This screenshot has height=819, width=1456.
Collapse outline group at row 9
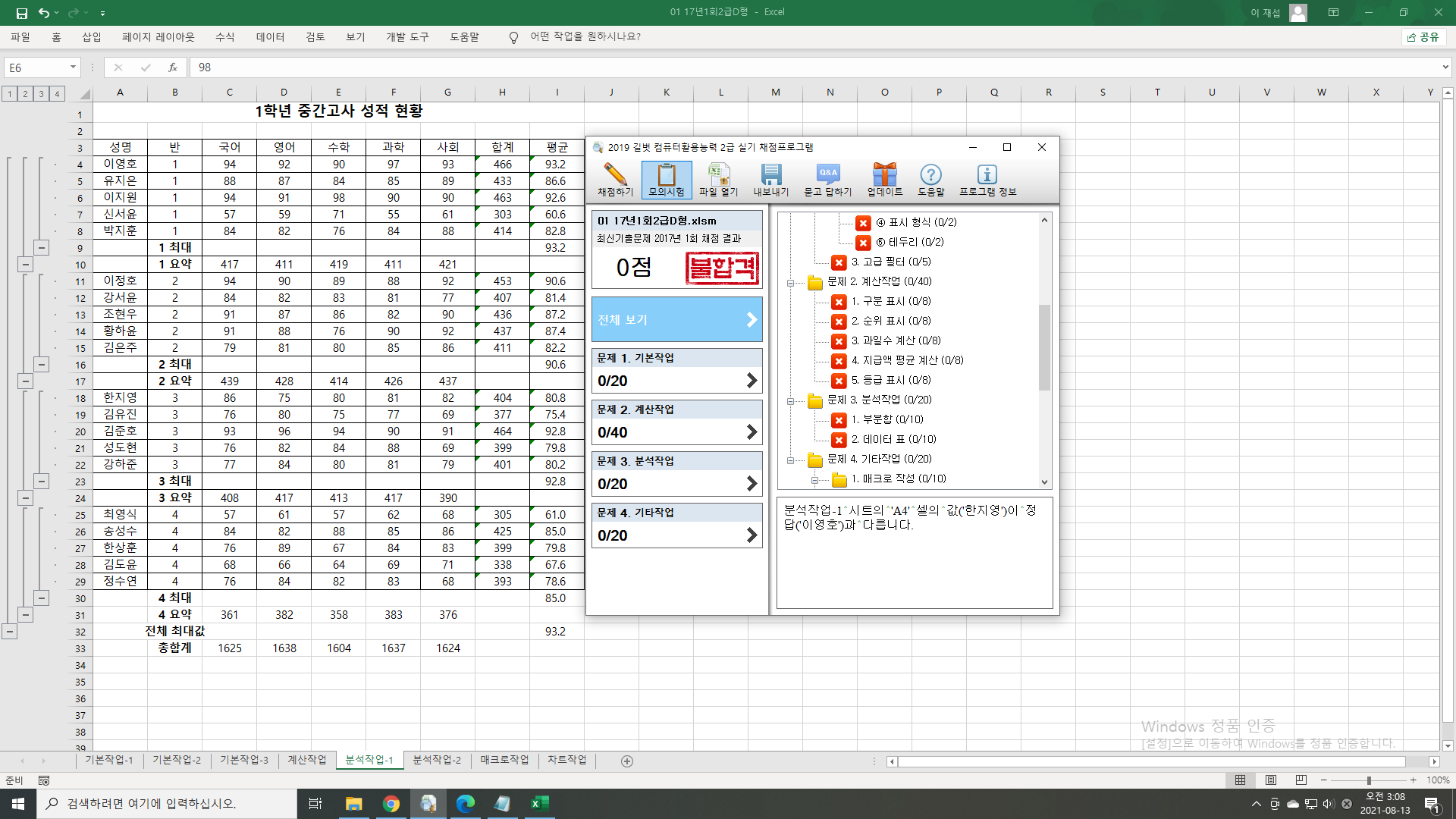click(42, 248)
